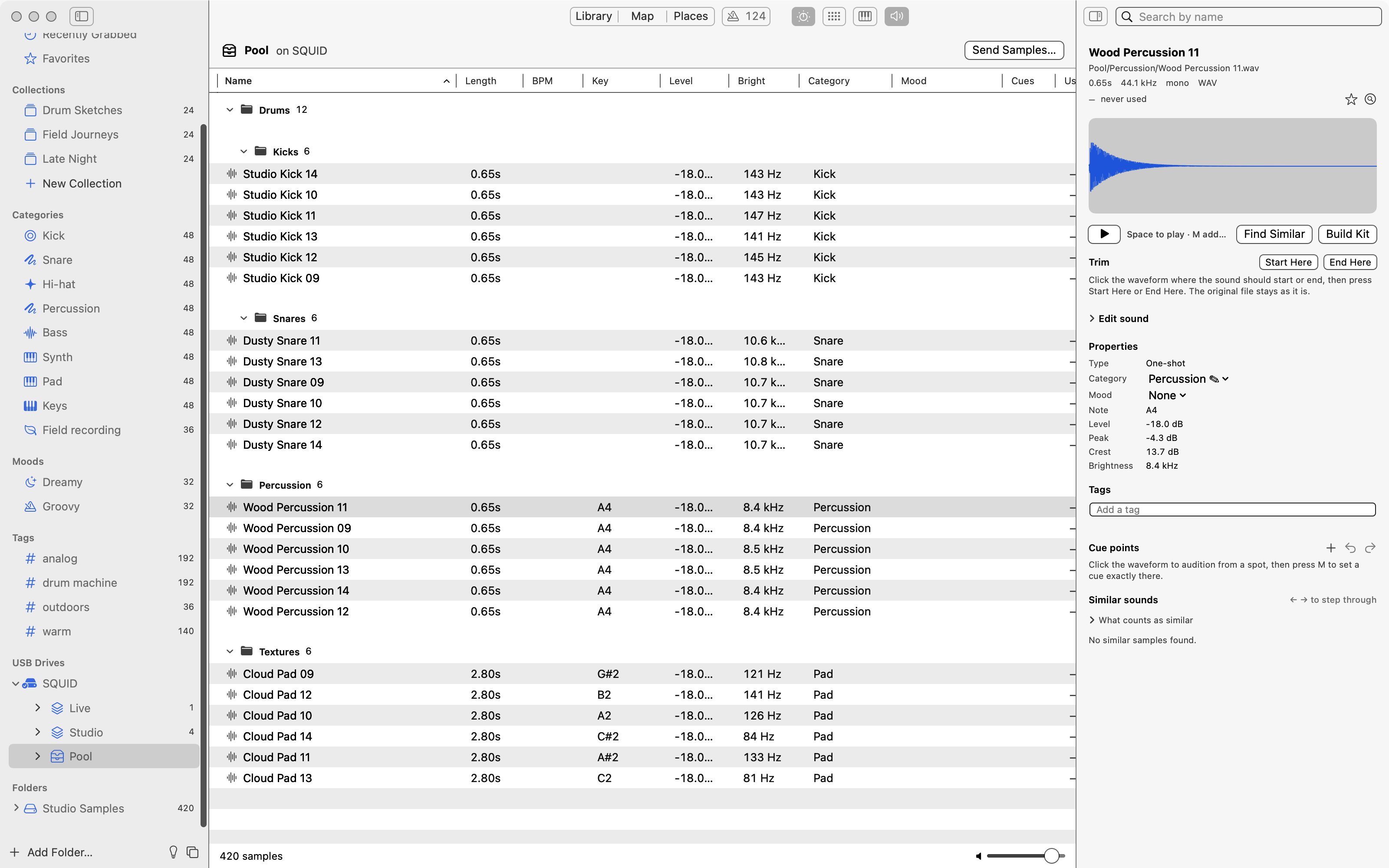Adjust the volume slider in the status bar
Viewport: 1389px width, 868px height.
tap(1025, 856)
